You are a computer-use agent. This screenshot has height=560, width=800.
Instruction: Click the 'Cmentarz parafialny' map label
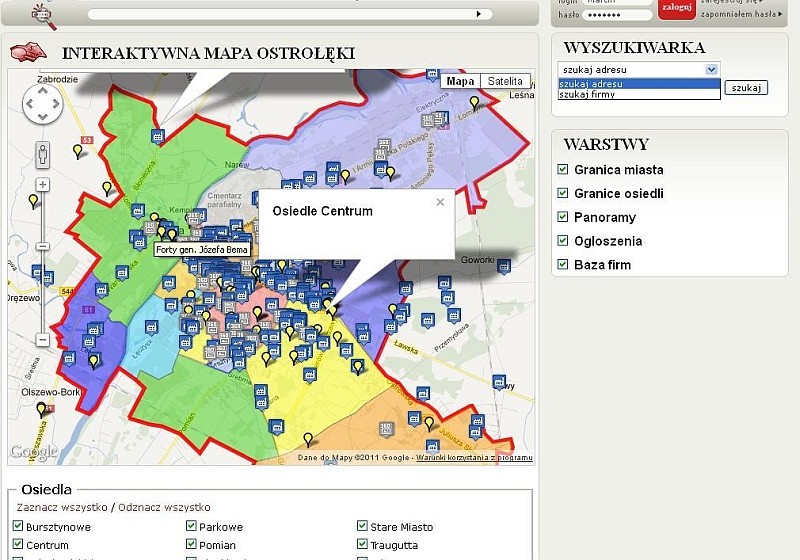point(224,200)
